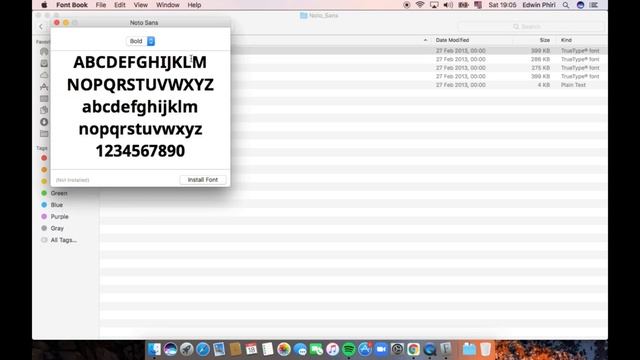This screenshot has width=640, height=360.
Task: Open Spotify from the Dock
Action: [x=349, y=349]
